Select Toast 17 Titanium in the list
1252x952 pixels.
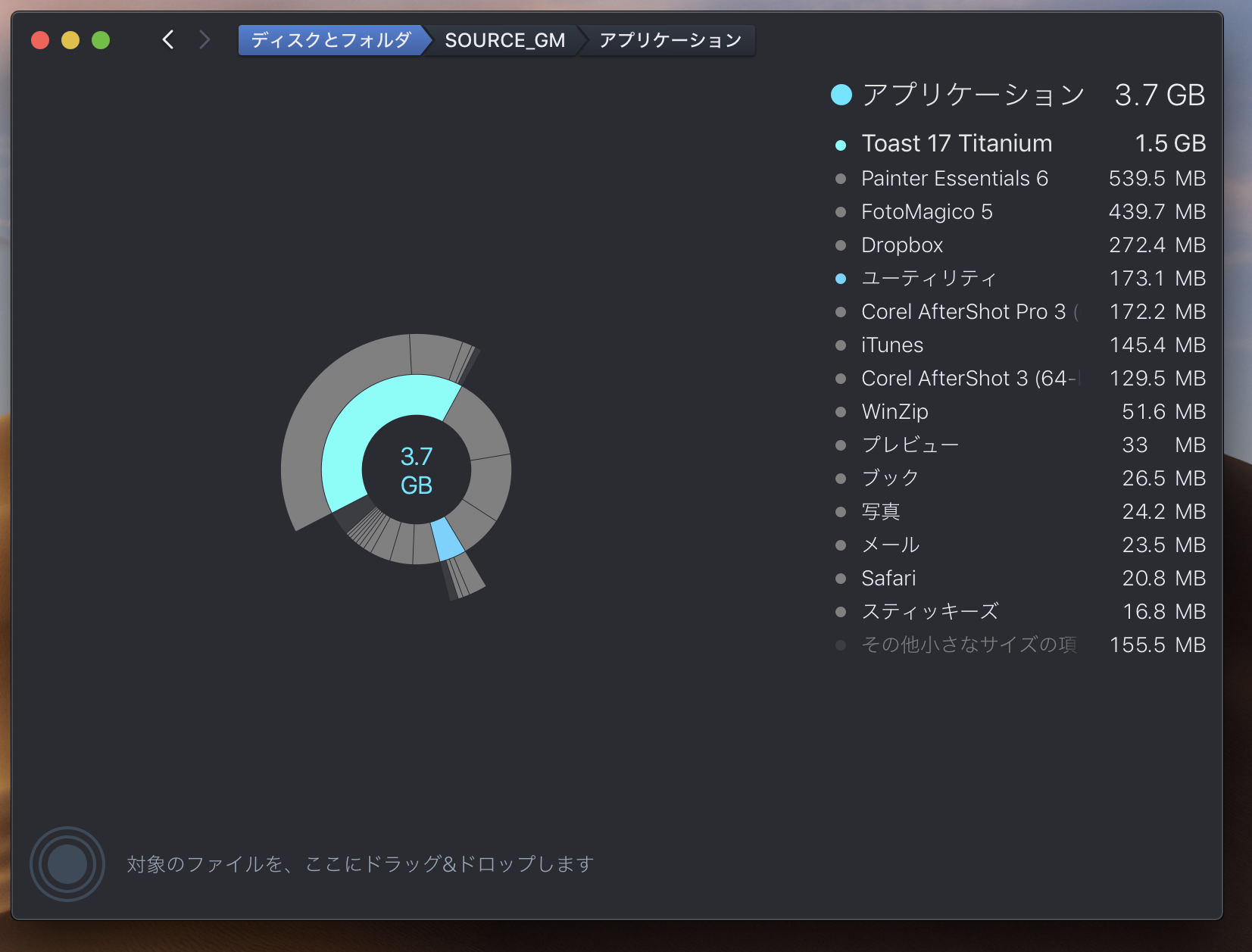[x=1019, y=144]
